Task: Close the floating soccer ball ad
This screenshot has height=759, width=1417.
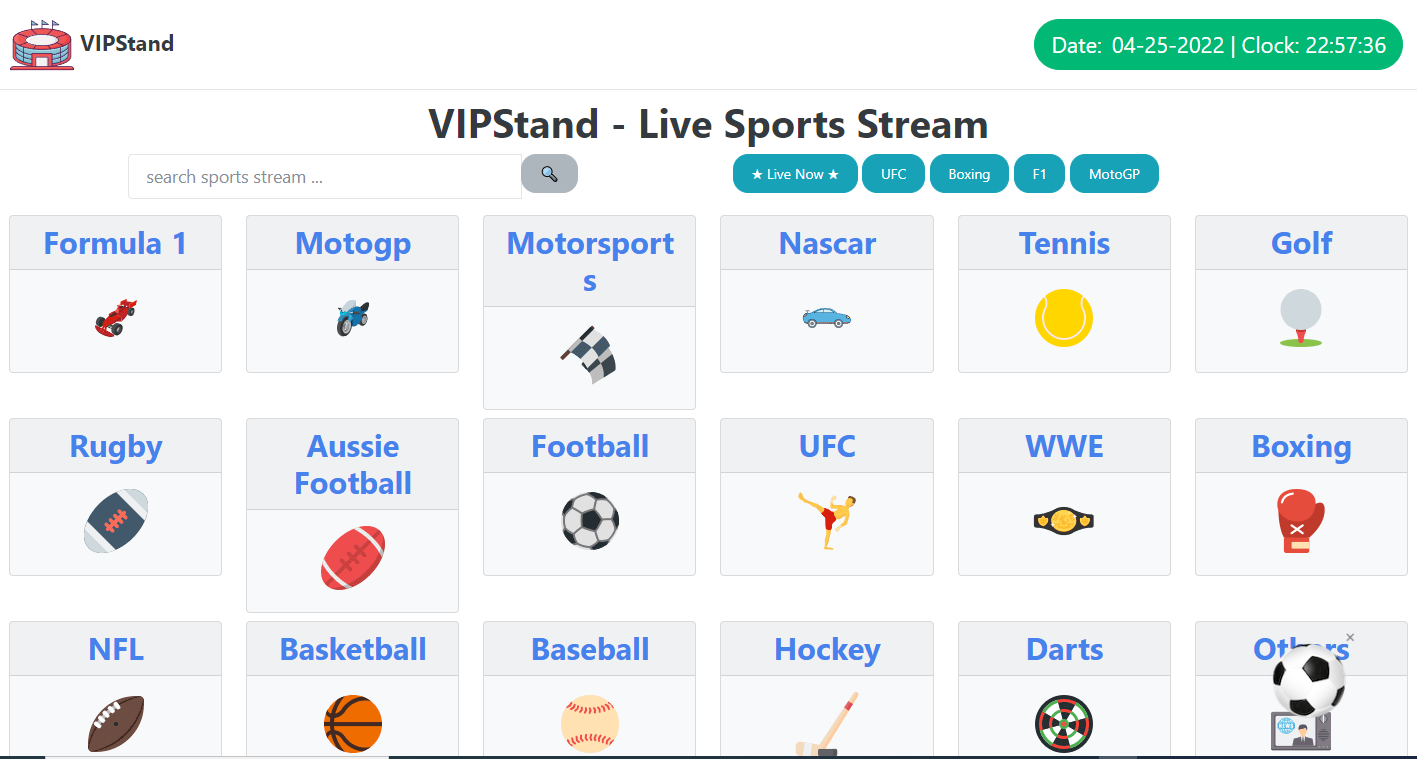Action: (1350, 637)
